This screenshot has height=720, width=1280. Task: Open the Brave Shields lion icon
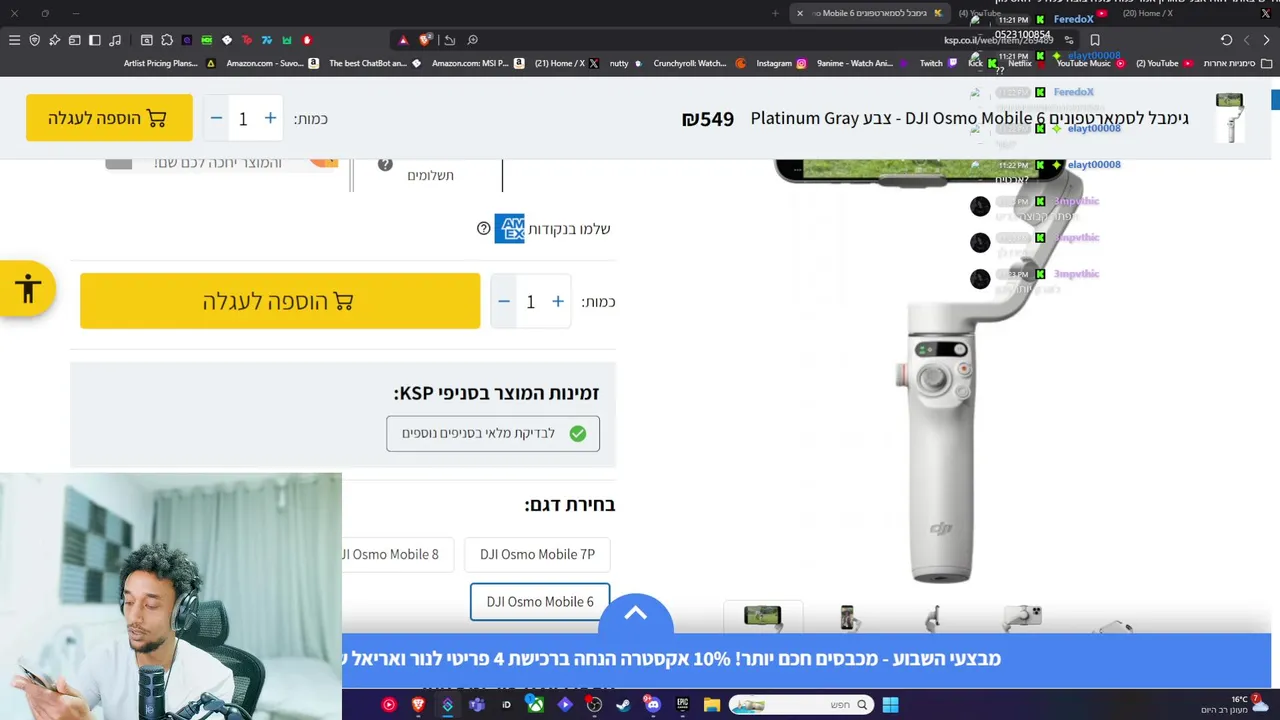[425, 40]
